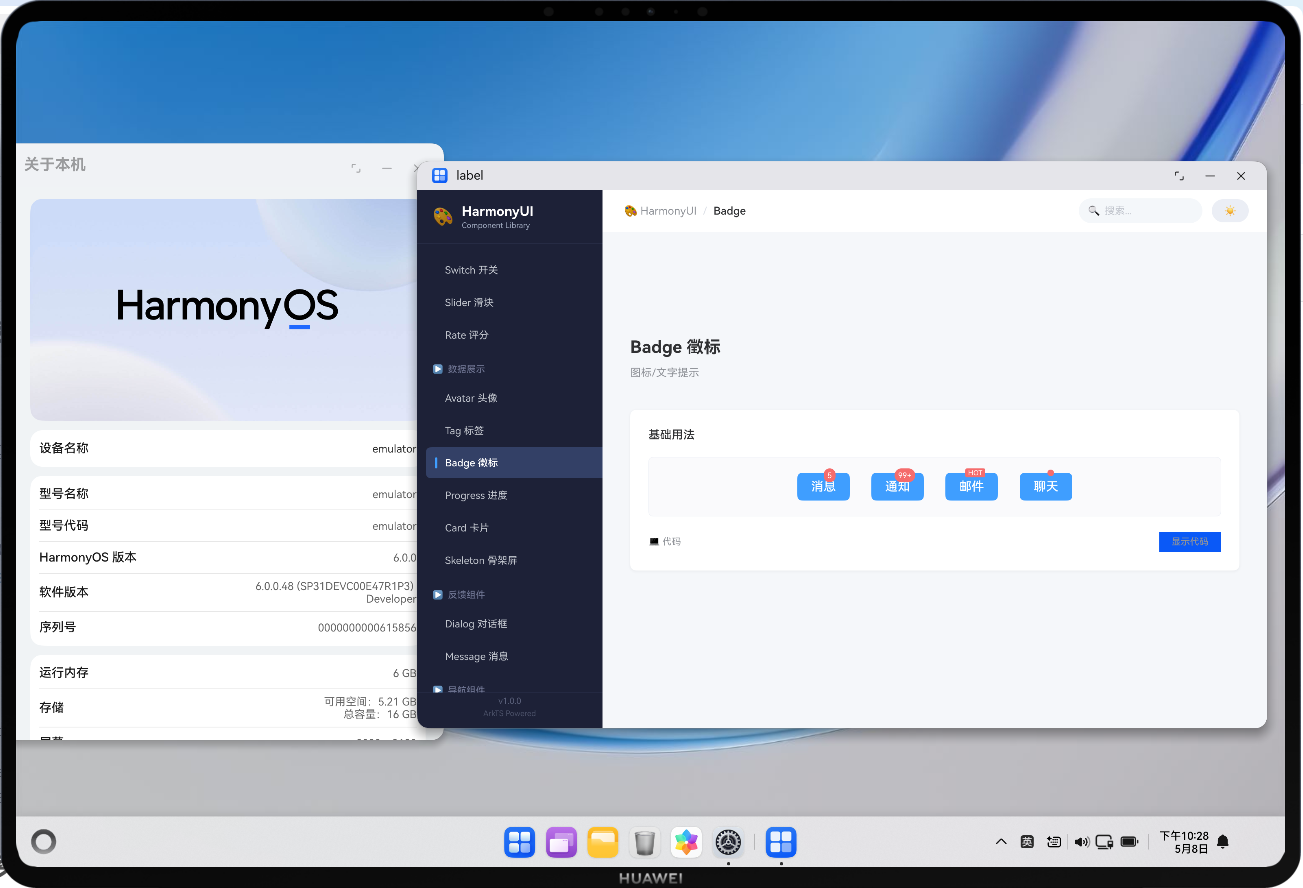Click the battery icon in the system tray

pyautogui.click(x=1130, y=842)
